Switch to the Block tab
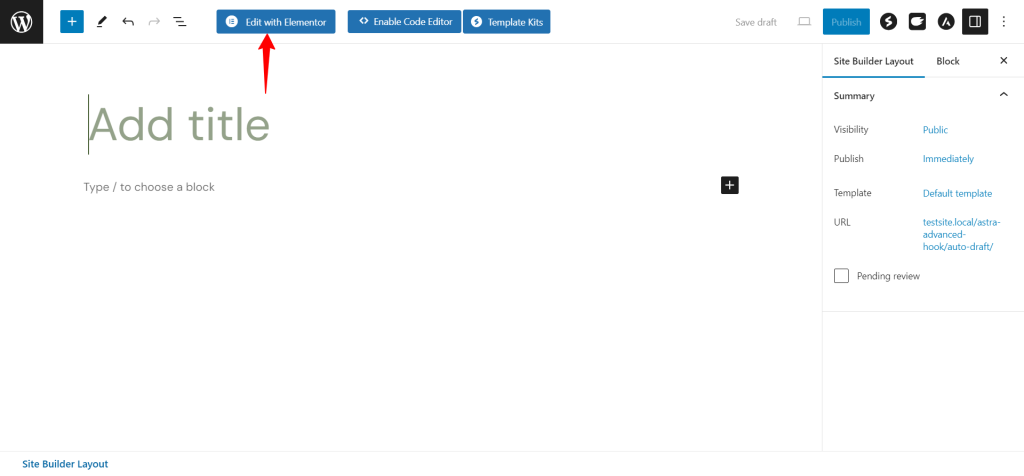This screenshot has height=476, width=1024. [x=948, y=61]
